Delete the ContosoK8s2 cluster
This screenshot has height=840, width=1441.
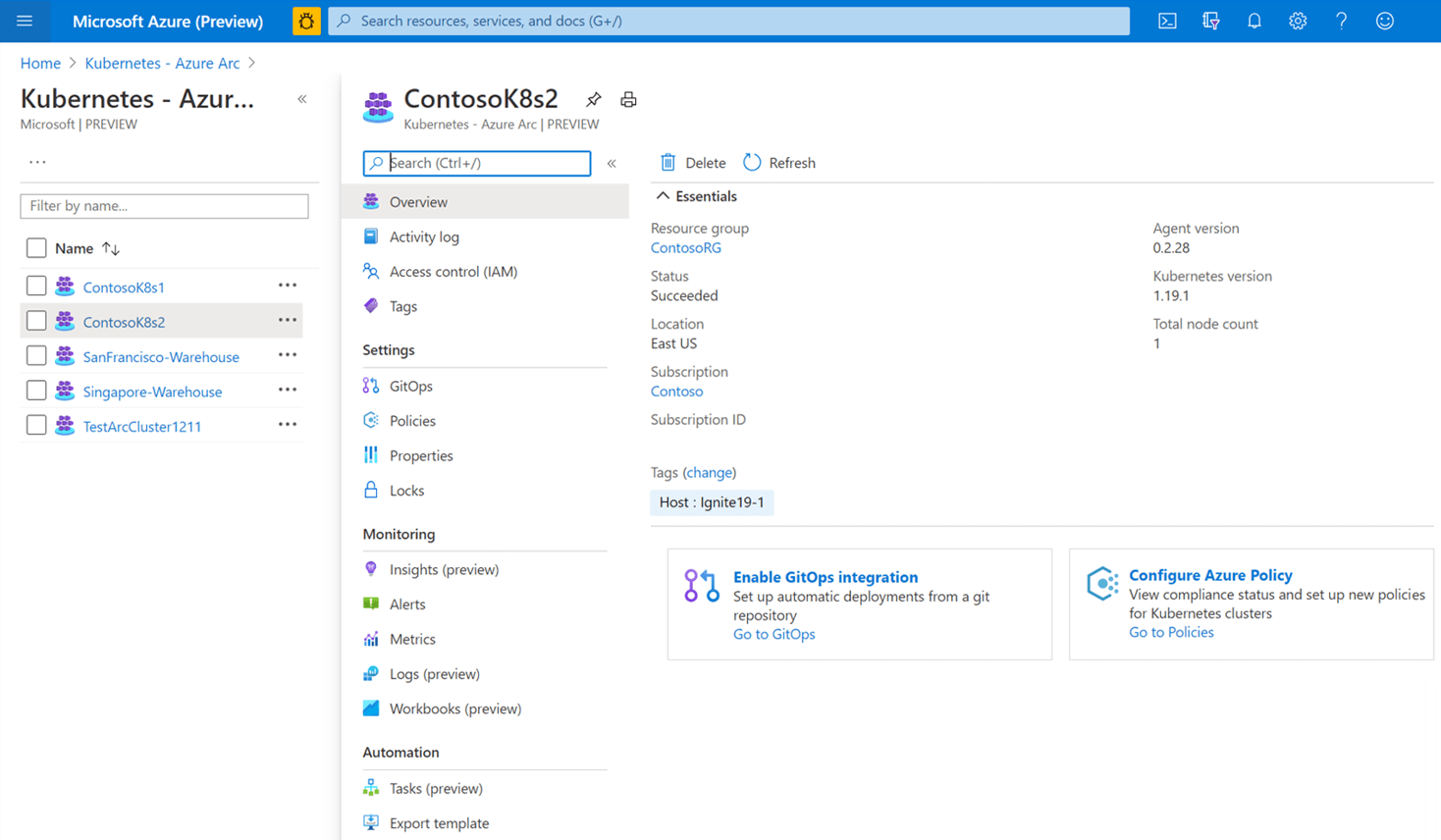693,163
